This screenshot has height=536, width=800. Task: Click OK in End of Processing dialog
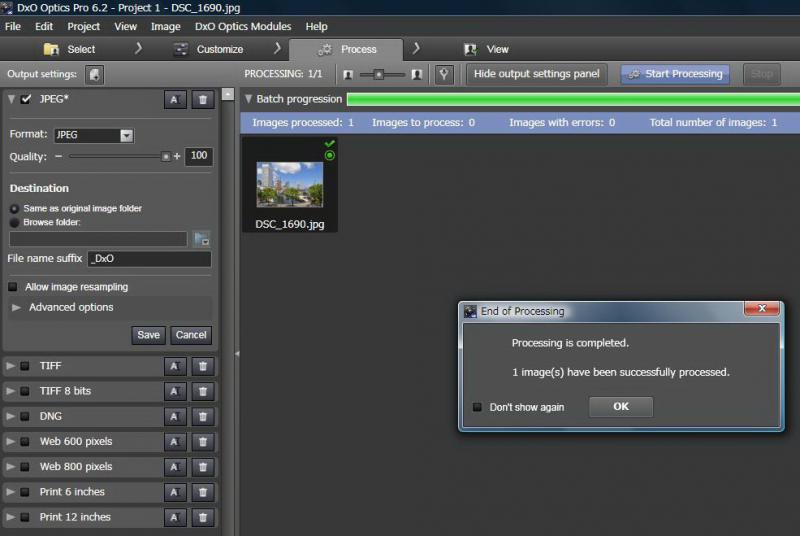[x=621, y=406]
